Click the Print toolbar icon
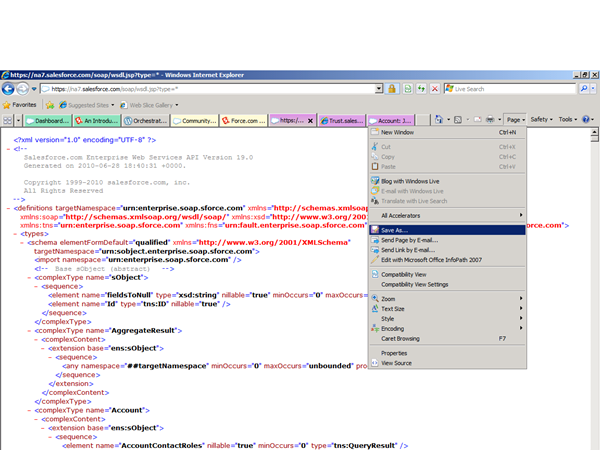Viewport: 600px width, 450px height. pos(490,120)
